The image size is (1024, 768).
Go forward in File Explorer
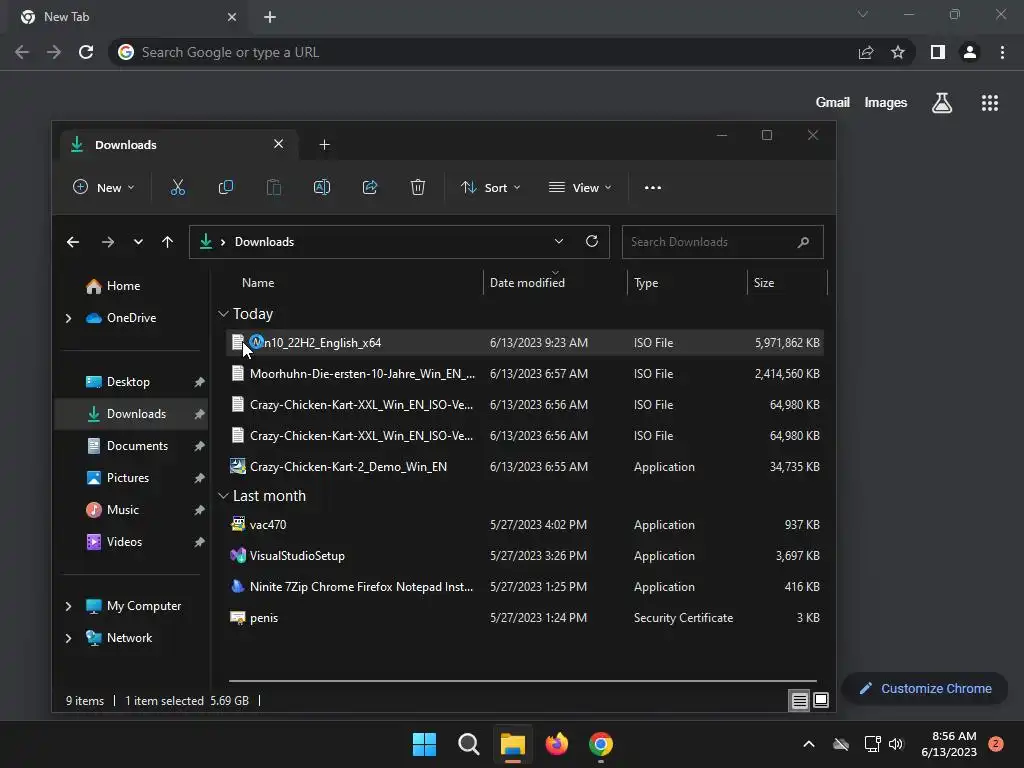(x=108, y=242)
